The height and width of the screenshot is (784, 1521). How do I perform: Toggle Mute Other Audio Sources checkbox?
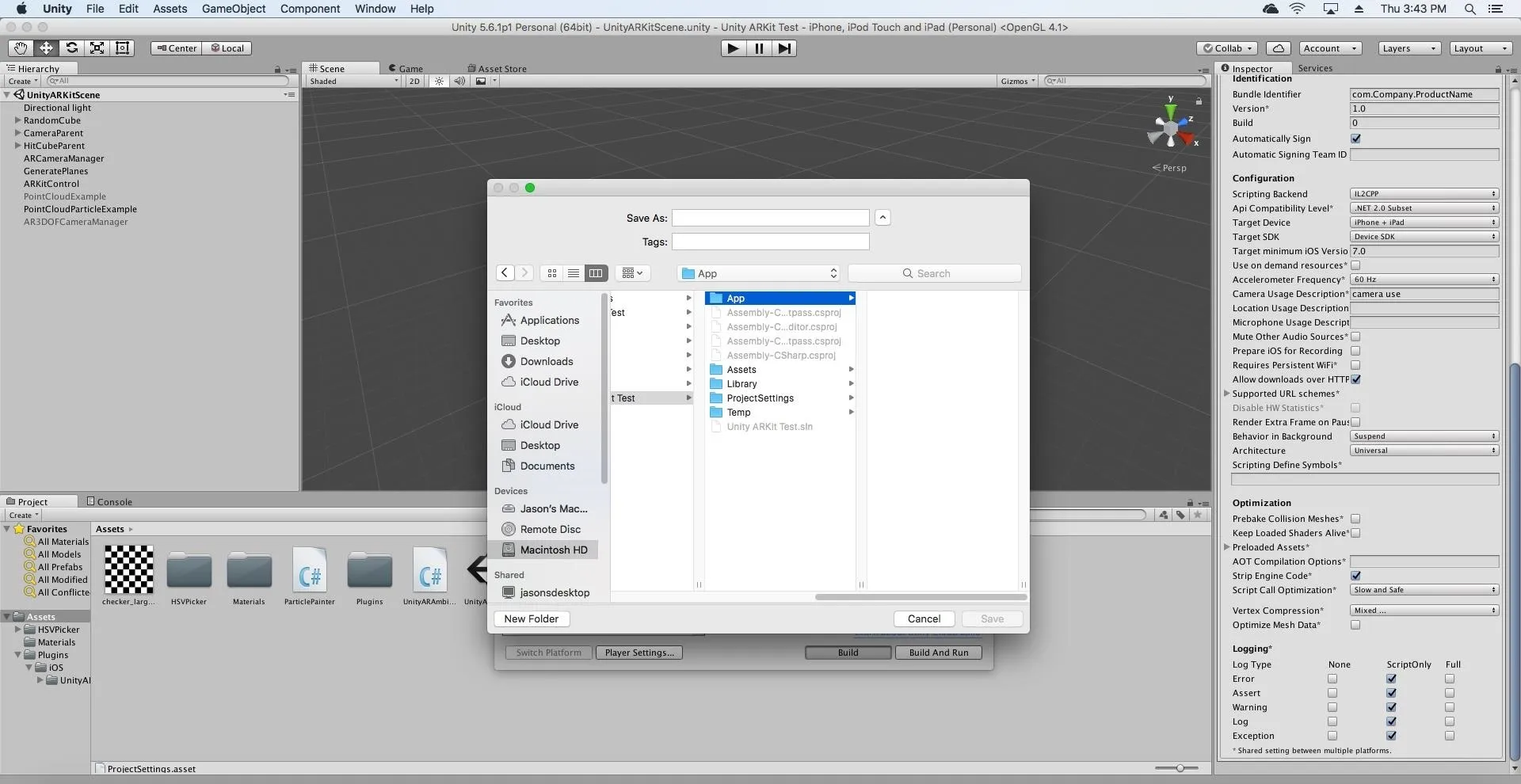1355,337
